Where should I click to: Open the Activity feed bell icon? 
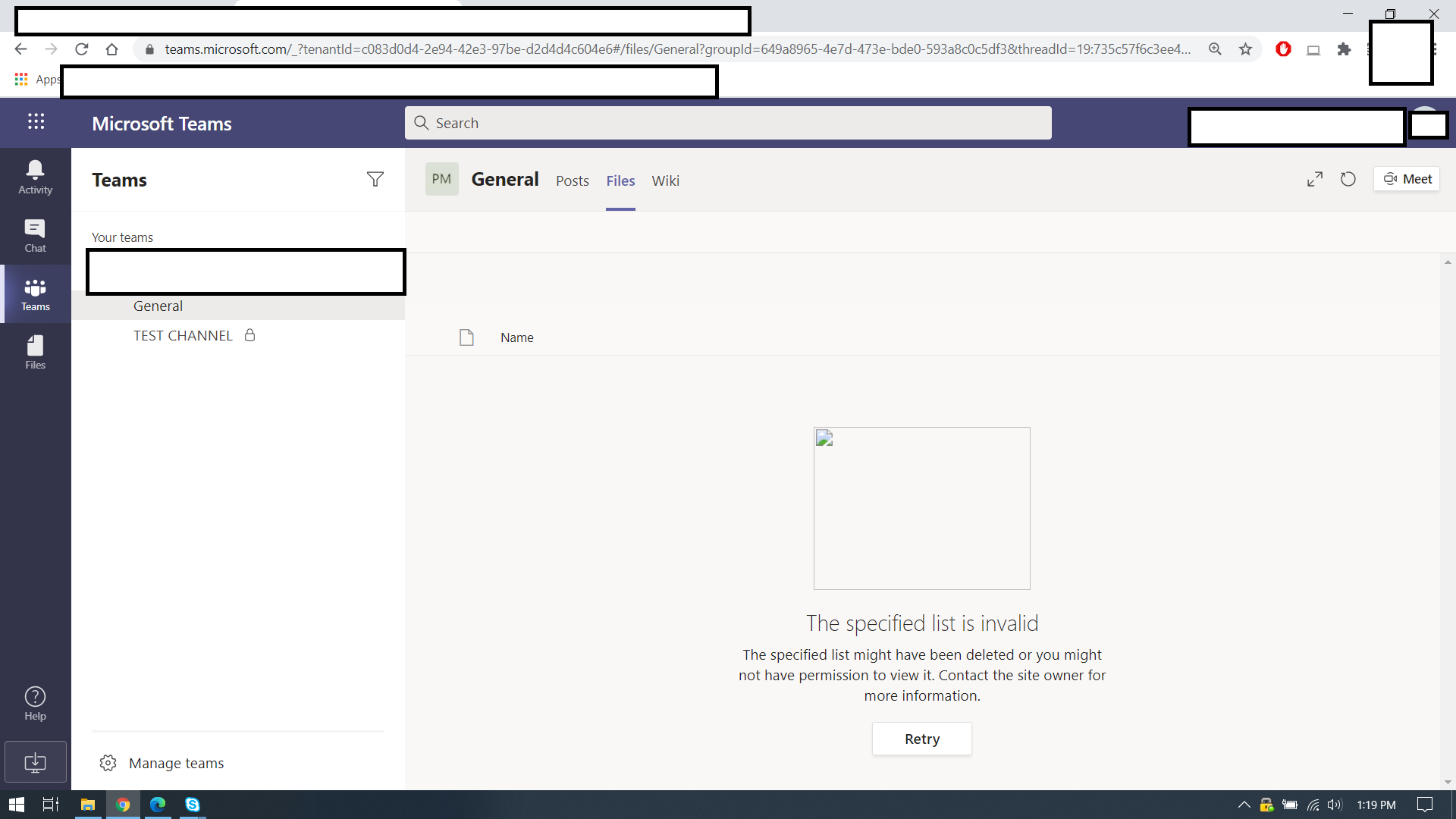pos(35,177)
